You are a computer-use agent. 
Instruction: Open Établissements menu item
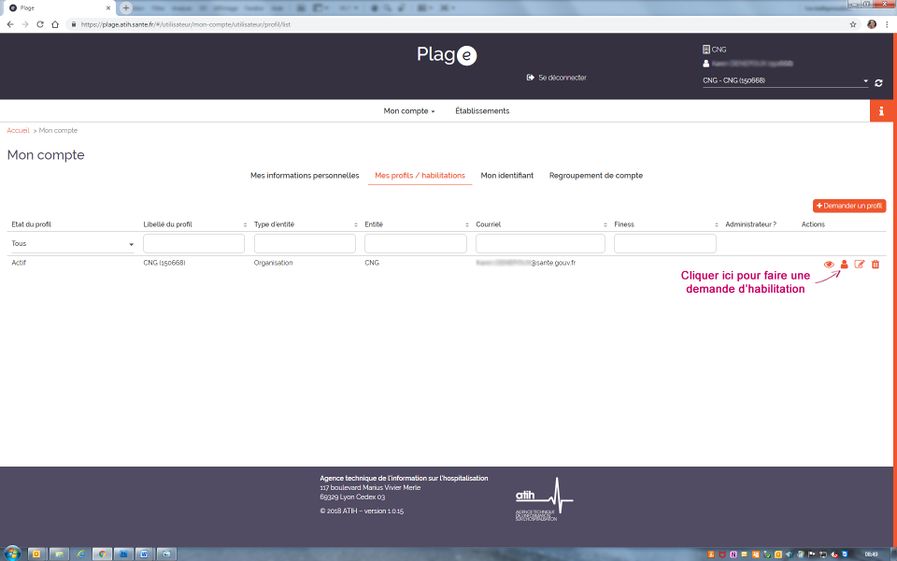click(482, 111)
